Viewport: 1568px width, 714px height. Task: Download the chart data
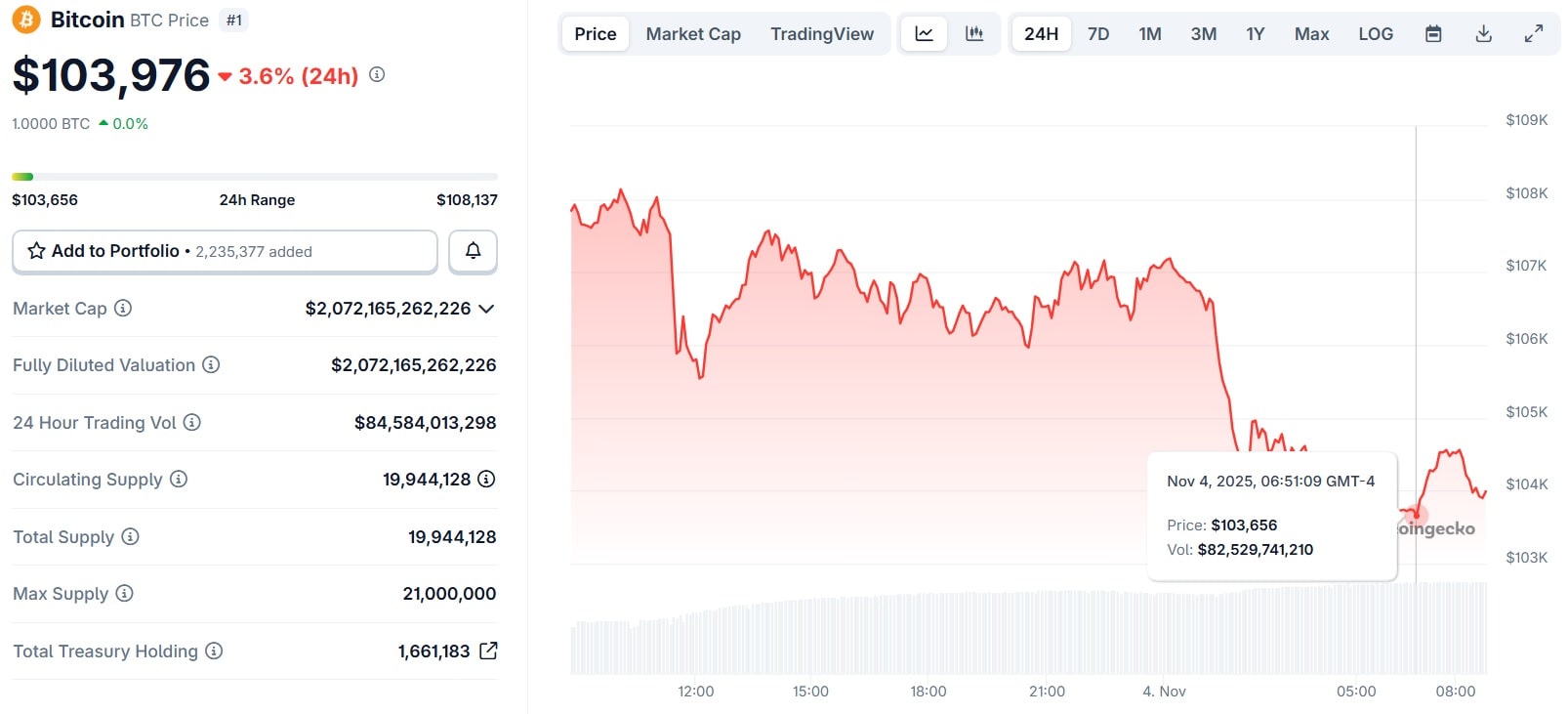[1483, 34]
